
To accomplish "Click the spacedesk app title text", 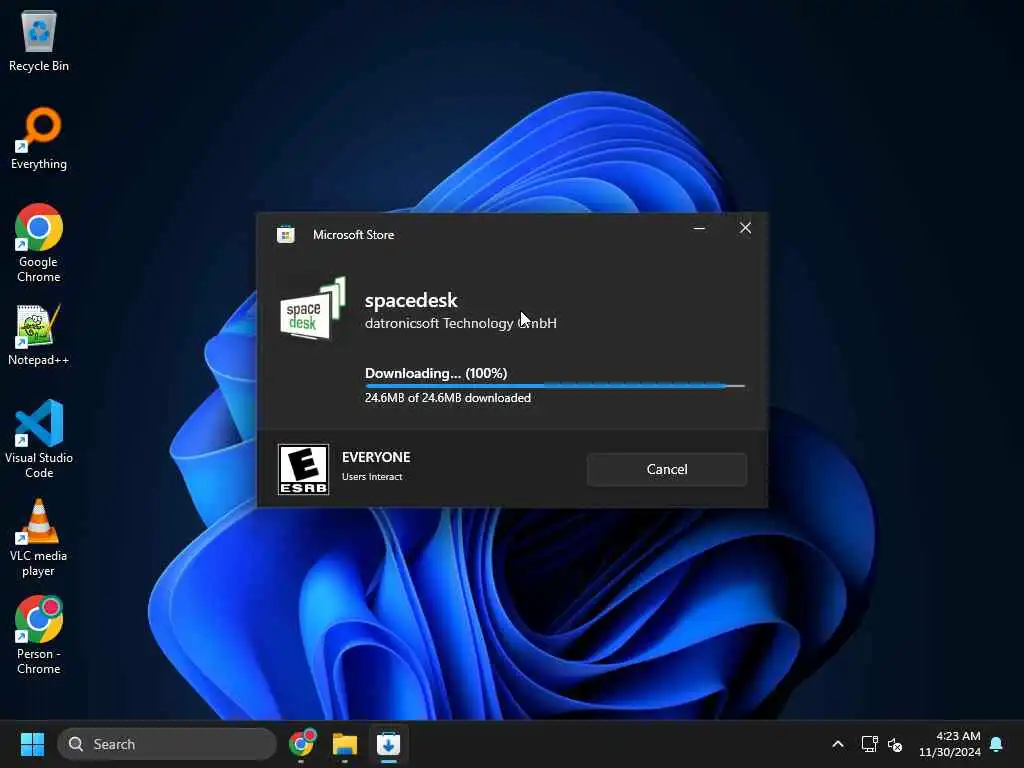I will [411, 300].
